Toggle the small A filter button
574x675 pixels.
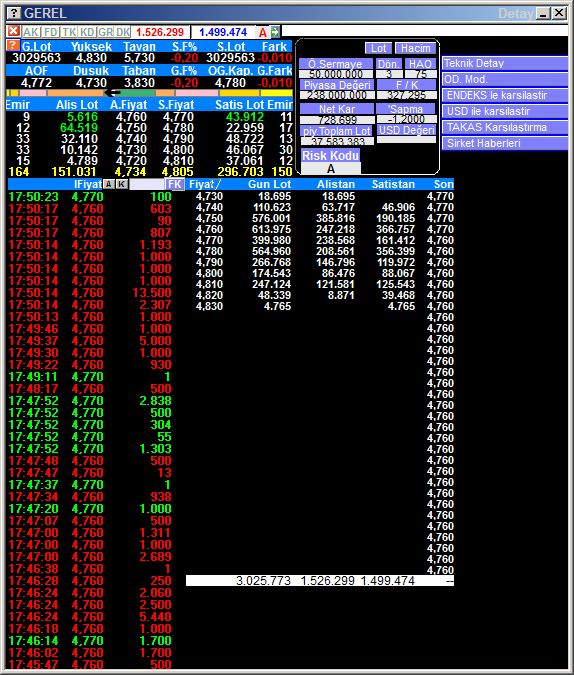109,184
